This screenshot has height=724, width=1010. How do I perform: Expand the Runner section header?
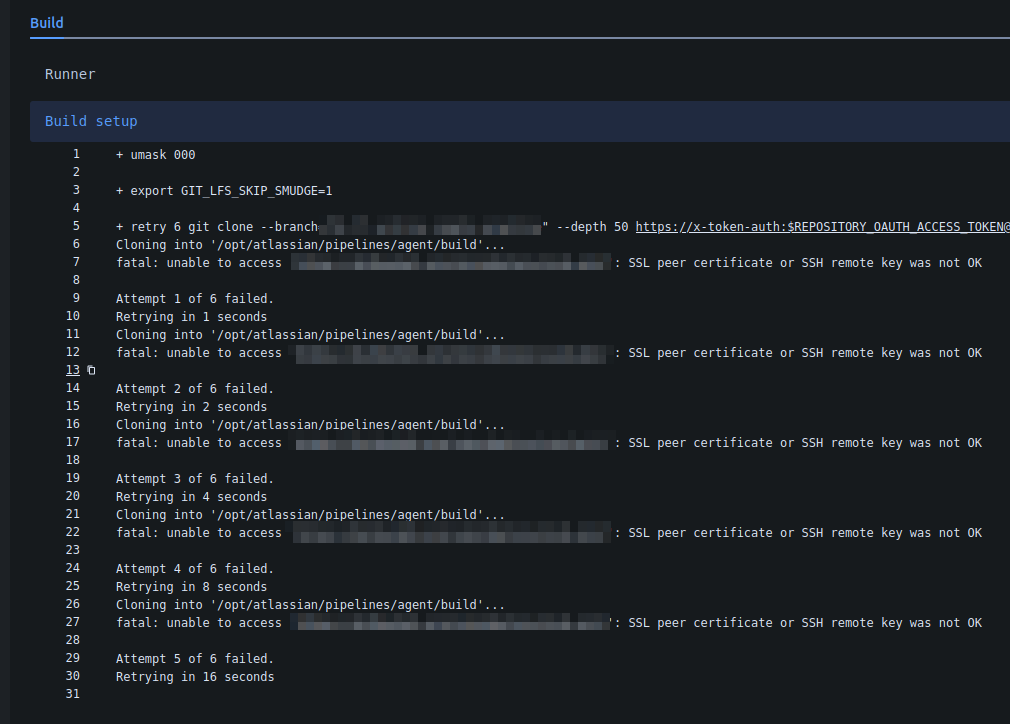click(x=68, y=73)
